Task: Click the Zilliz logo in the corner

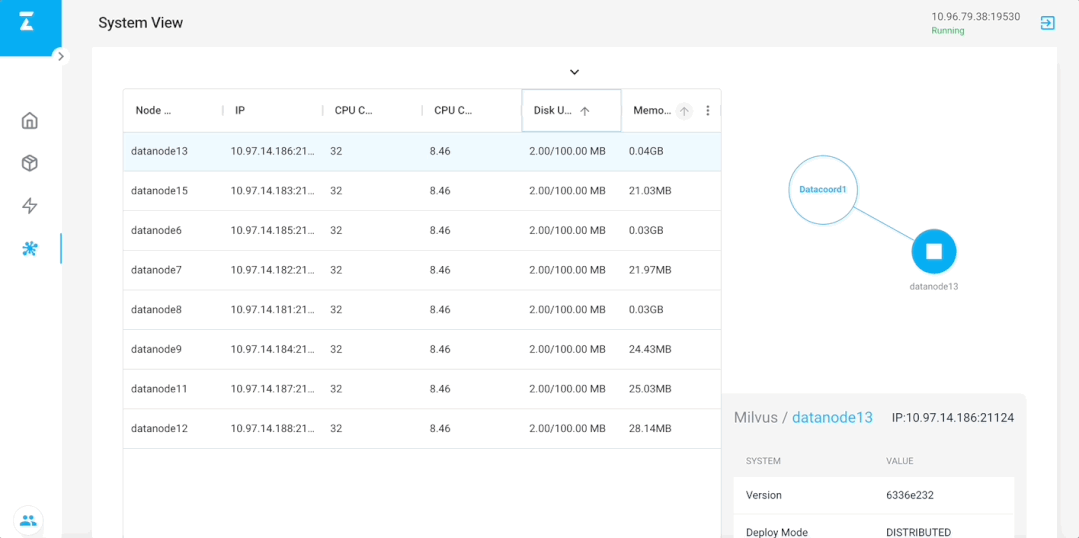Action: click(28, 23)
